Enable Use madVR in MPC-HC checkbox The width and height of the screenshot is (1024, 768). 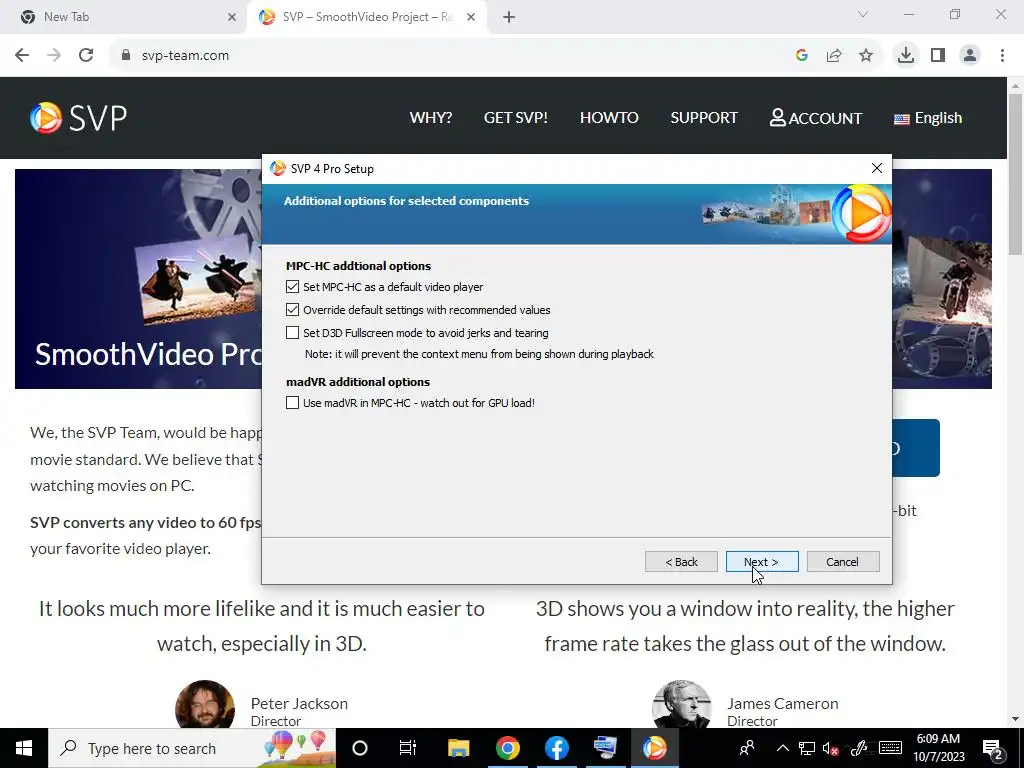pos(292,403)
